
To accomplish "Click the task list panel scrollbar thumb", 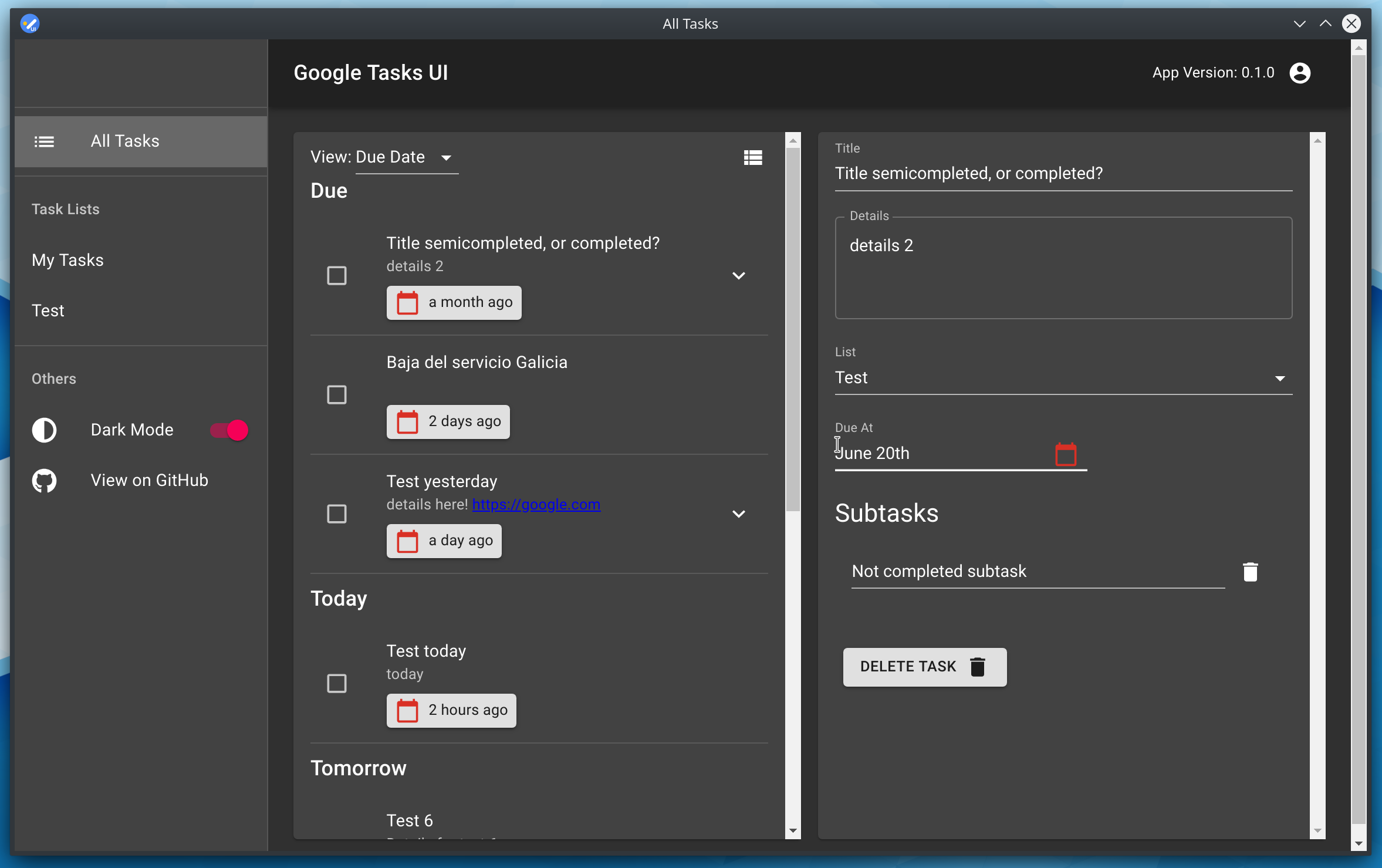I will click(793, 329).
